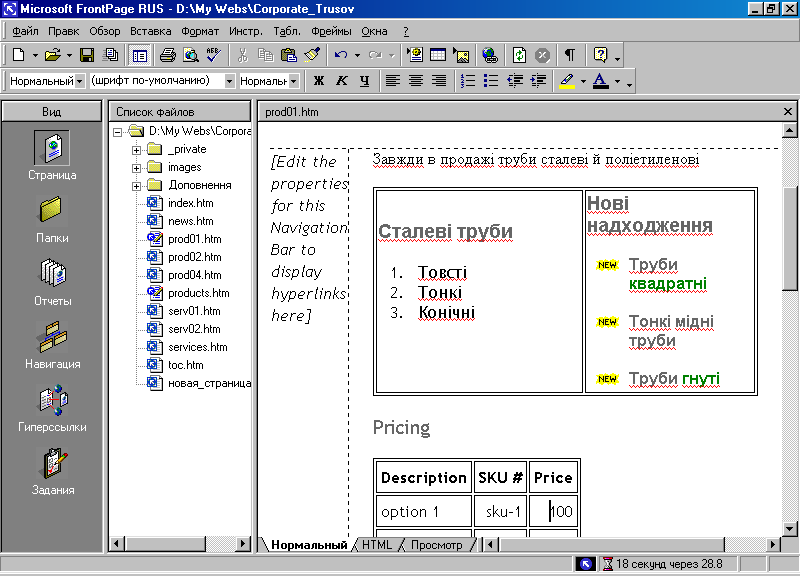The width and height of the screenshot is (800, 576).
Task: Save the page with the floppy disk icon
Action: [x=87, y=55]
